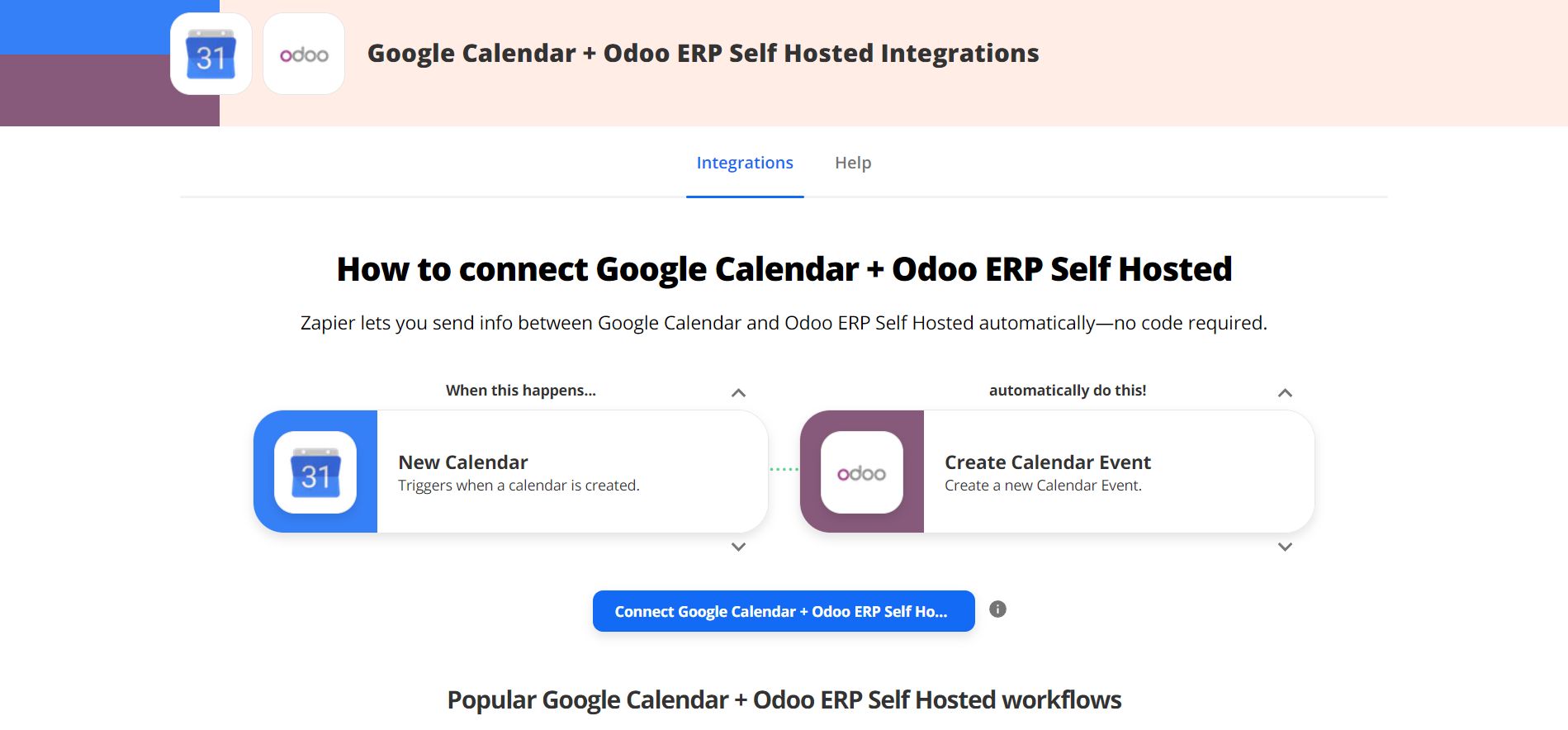
Task: Click the "automatically do this!" label
Action: [x=1068, y=391]
